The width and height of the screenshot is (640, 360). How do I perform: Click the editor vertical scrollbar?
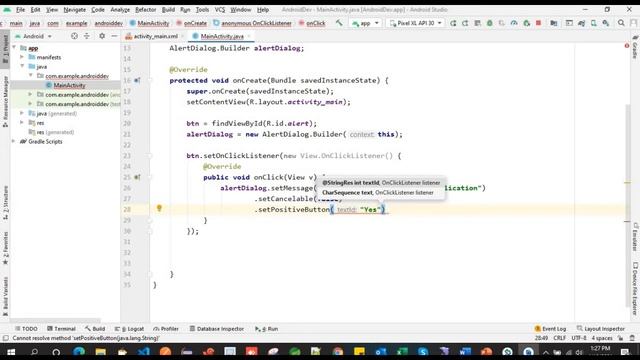click(628, 206)
